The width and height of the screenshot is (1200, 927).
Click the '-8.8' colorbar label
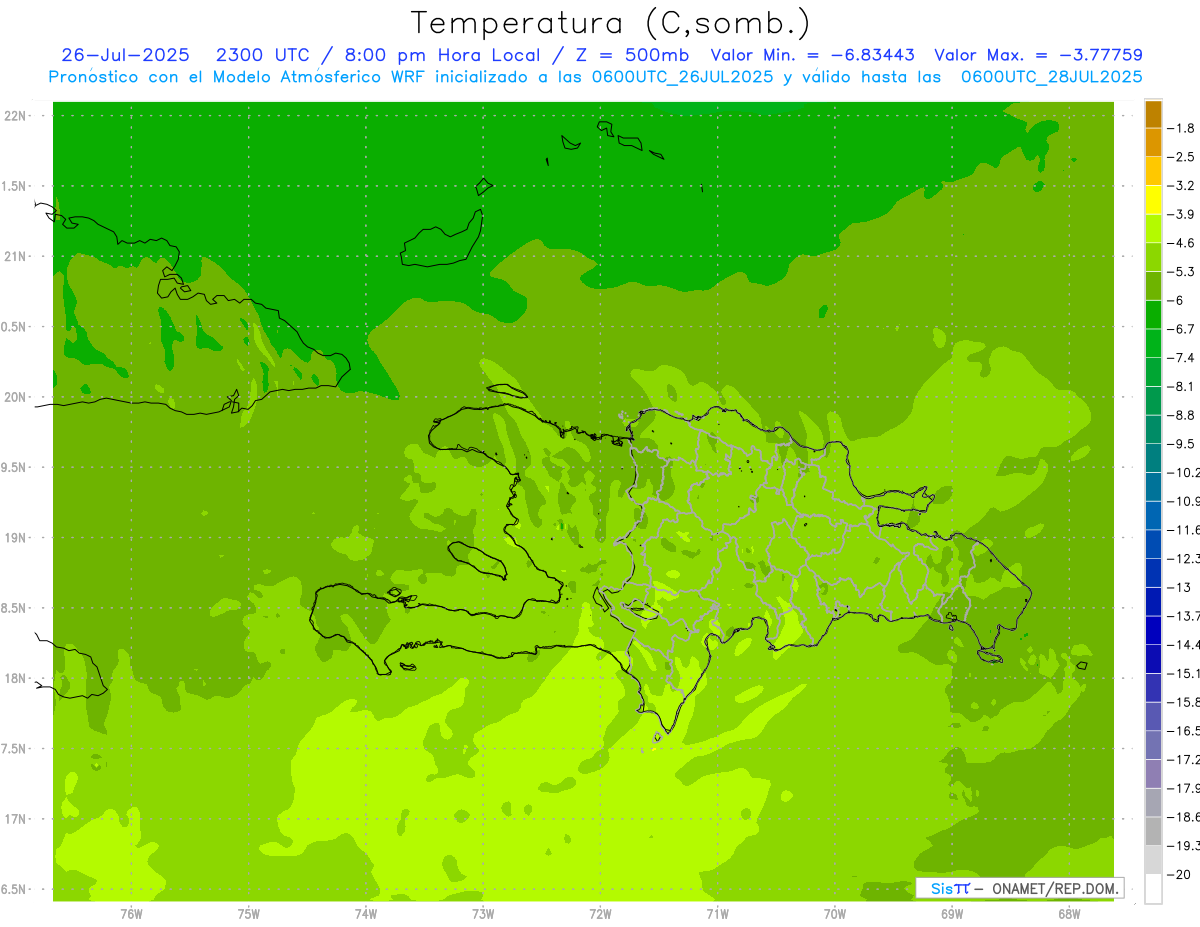tap(1183, 415)
